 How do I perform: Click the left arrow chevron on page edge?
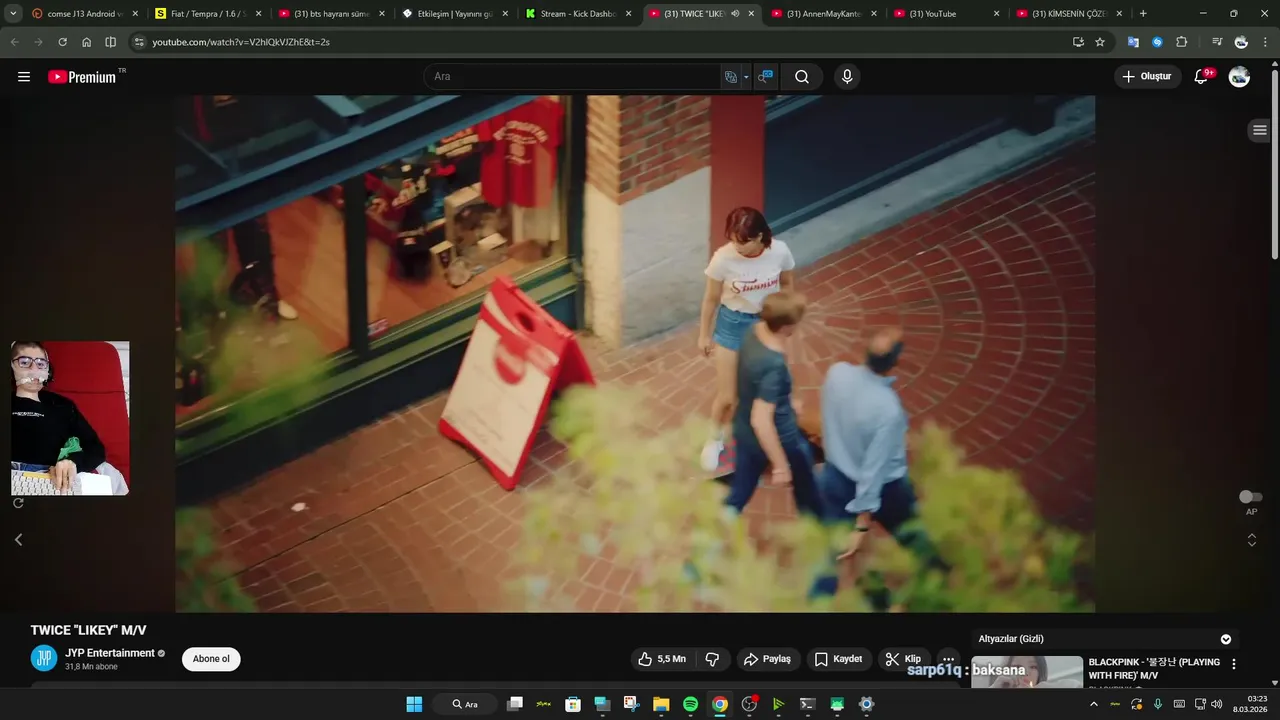tap(18, 540)
